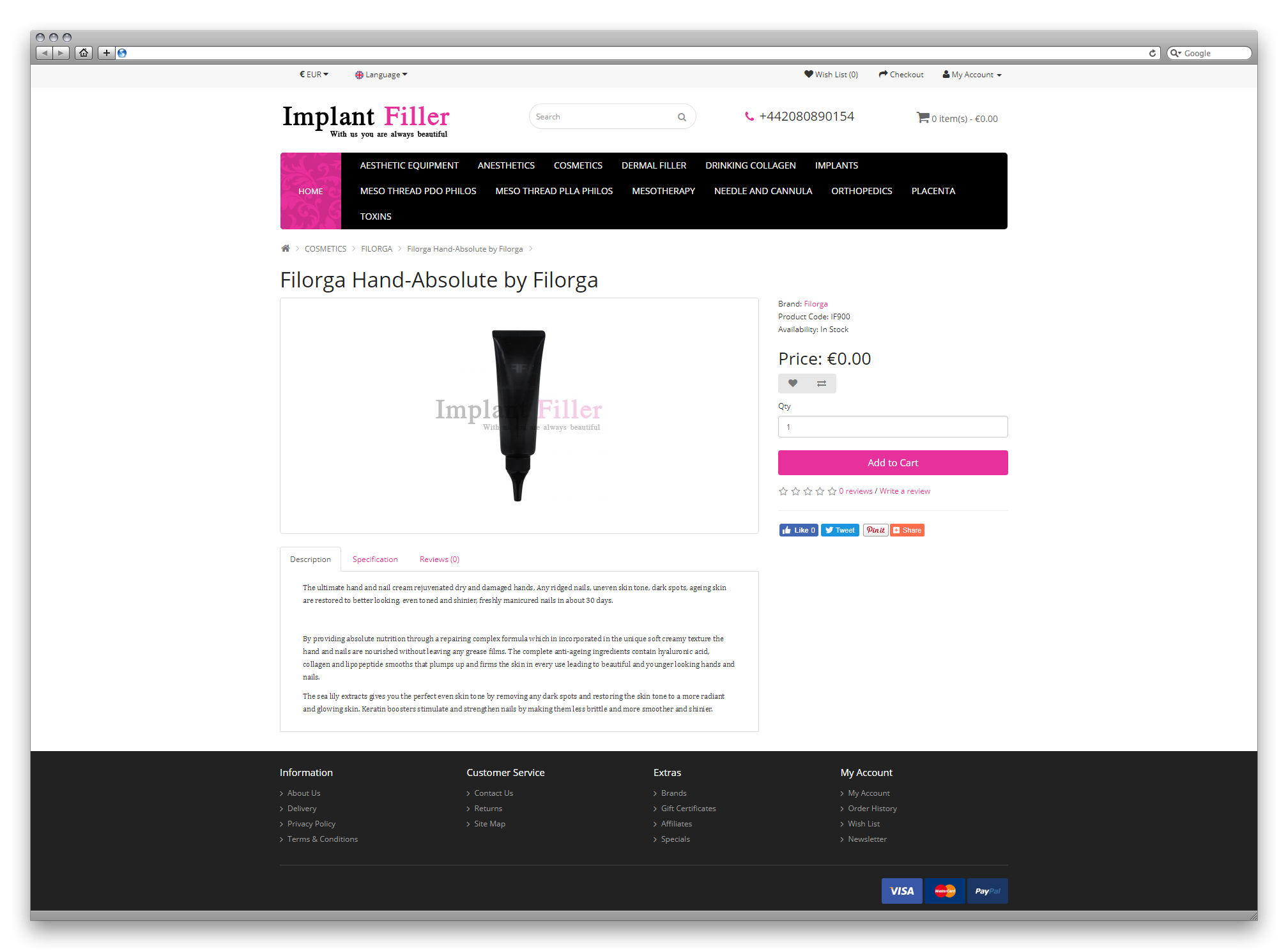Image resolution: width=1288 pixels, height=951 pixels.
Task: Open the Language dropdown
Action: pyautogui.click(x=381, y=75)
